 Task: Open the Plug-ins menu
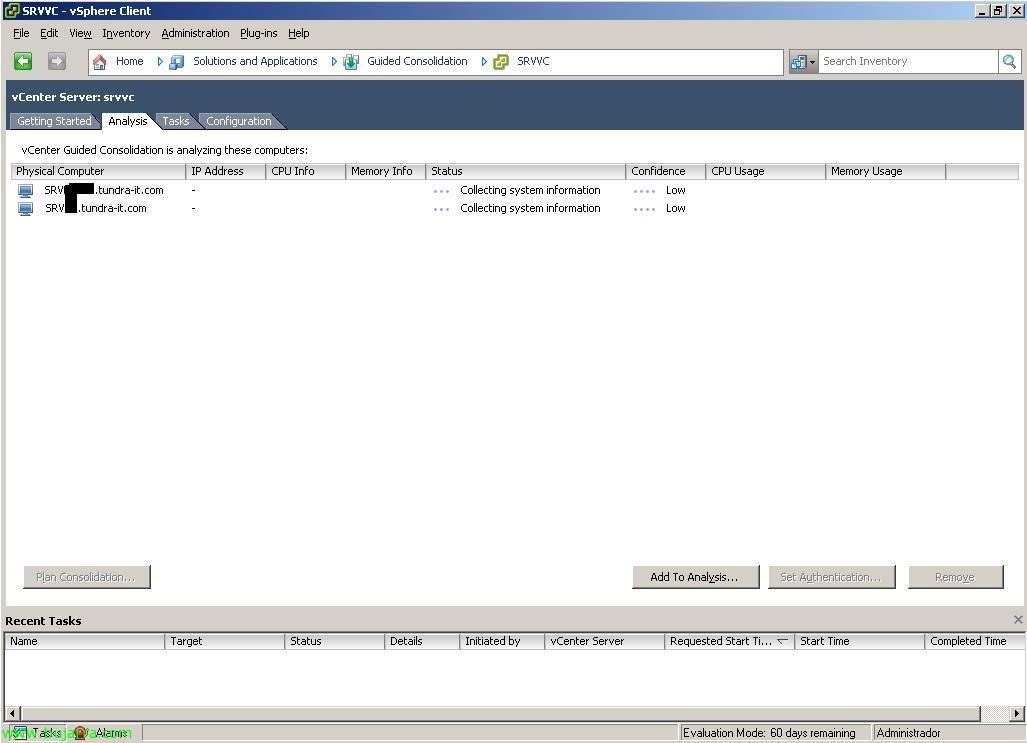pos(259,33)
